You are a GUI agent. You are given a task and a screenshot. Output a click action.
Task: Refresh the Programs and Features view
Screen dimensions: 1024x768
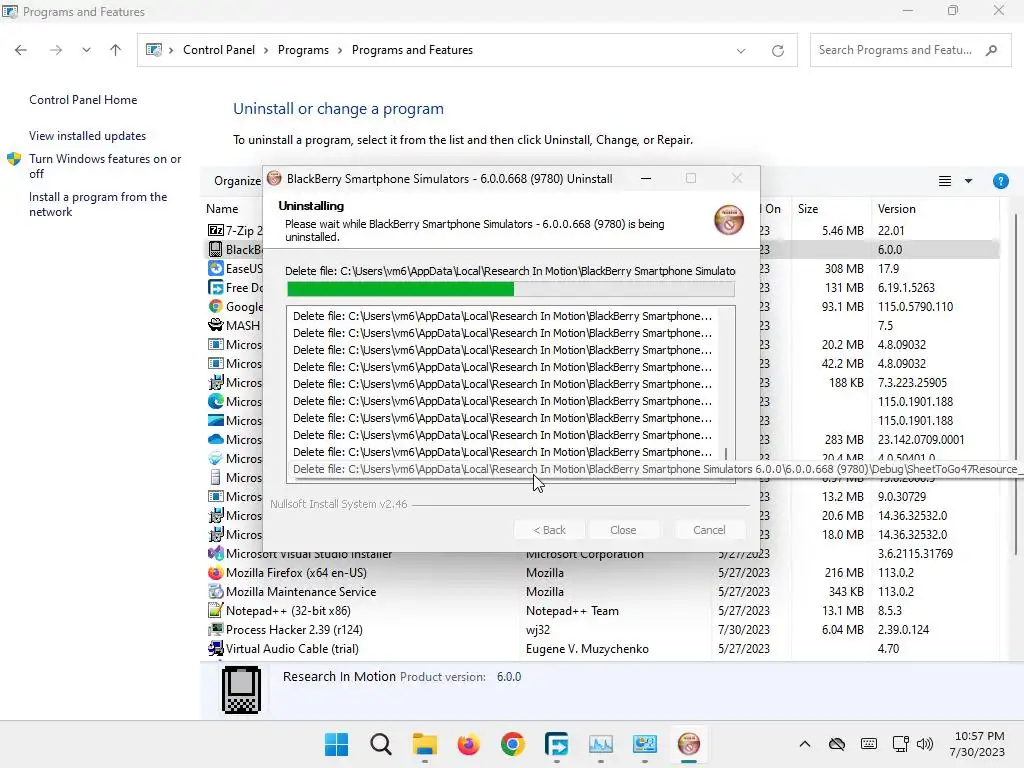coord(777,50)
